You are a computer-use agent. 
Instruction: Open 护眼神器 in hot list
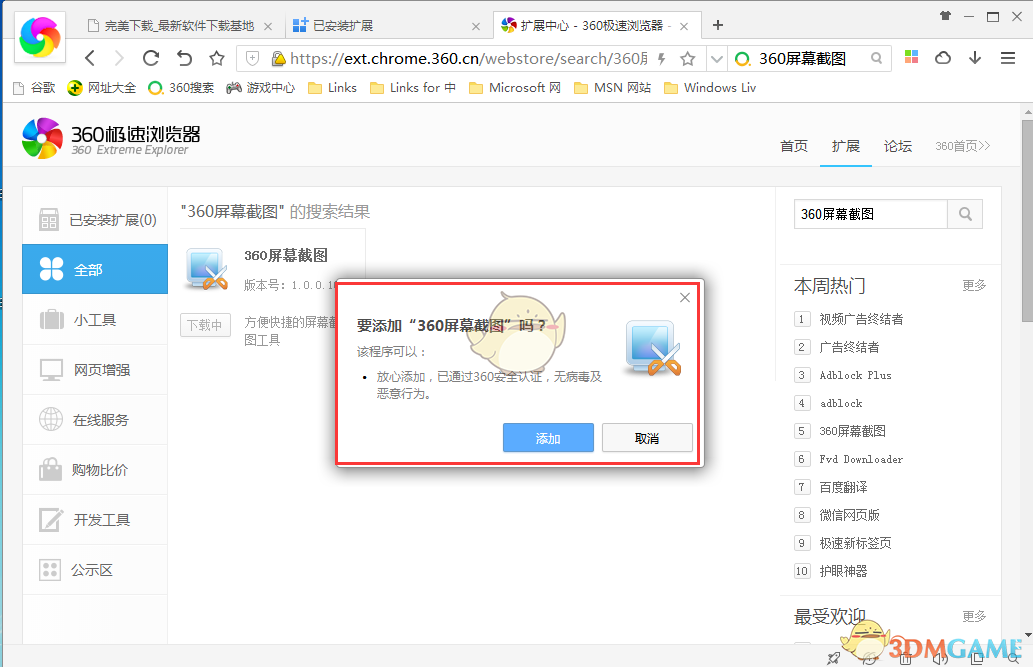click(843, 571)
